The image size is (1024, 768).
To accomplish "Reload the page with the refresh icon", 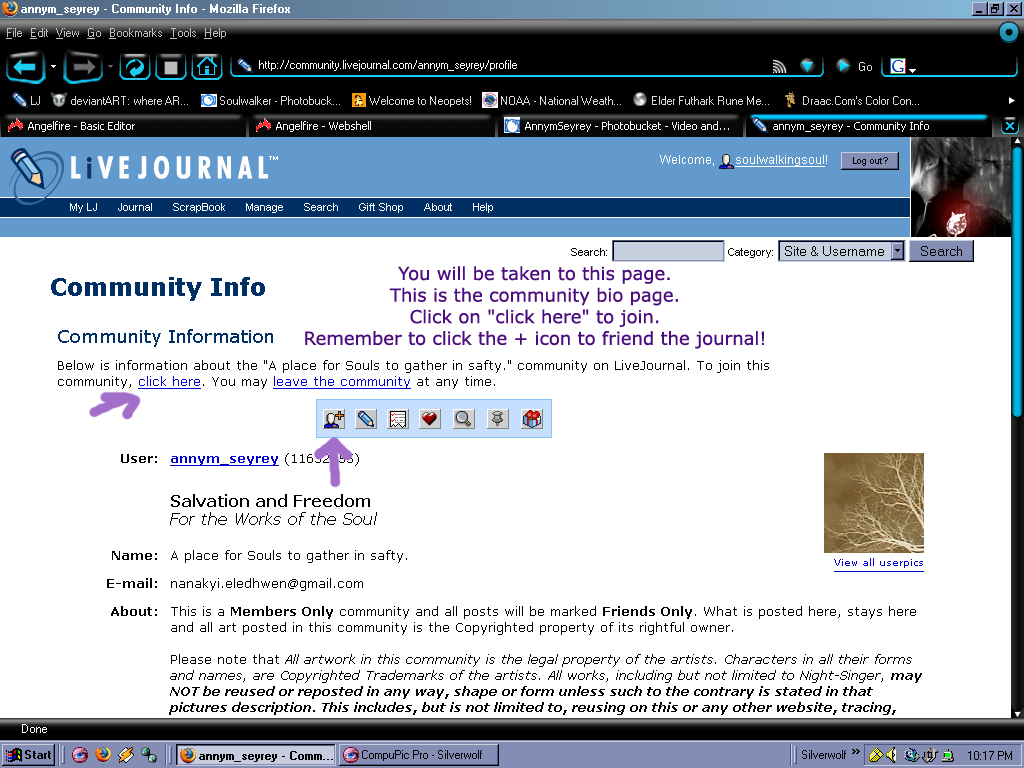I will click(135, 67).
